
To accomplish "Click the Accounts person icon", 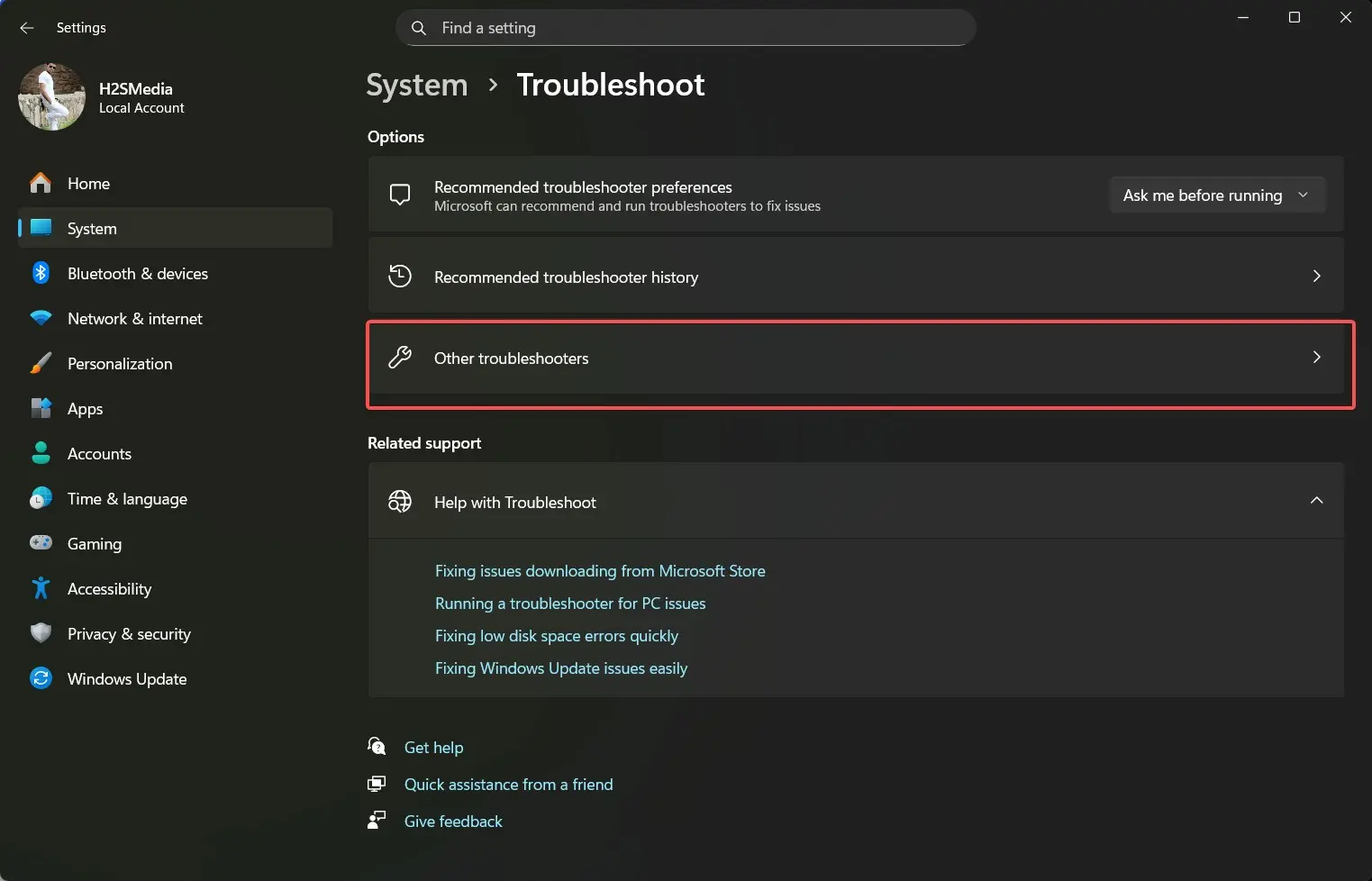I will pos(41,453).
